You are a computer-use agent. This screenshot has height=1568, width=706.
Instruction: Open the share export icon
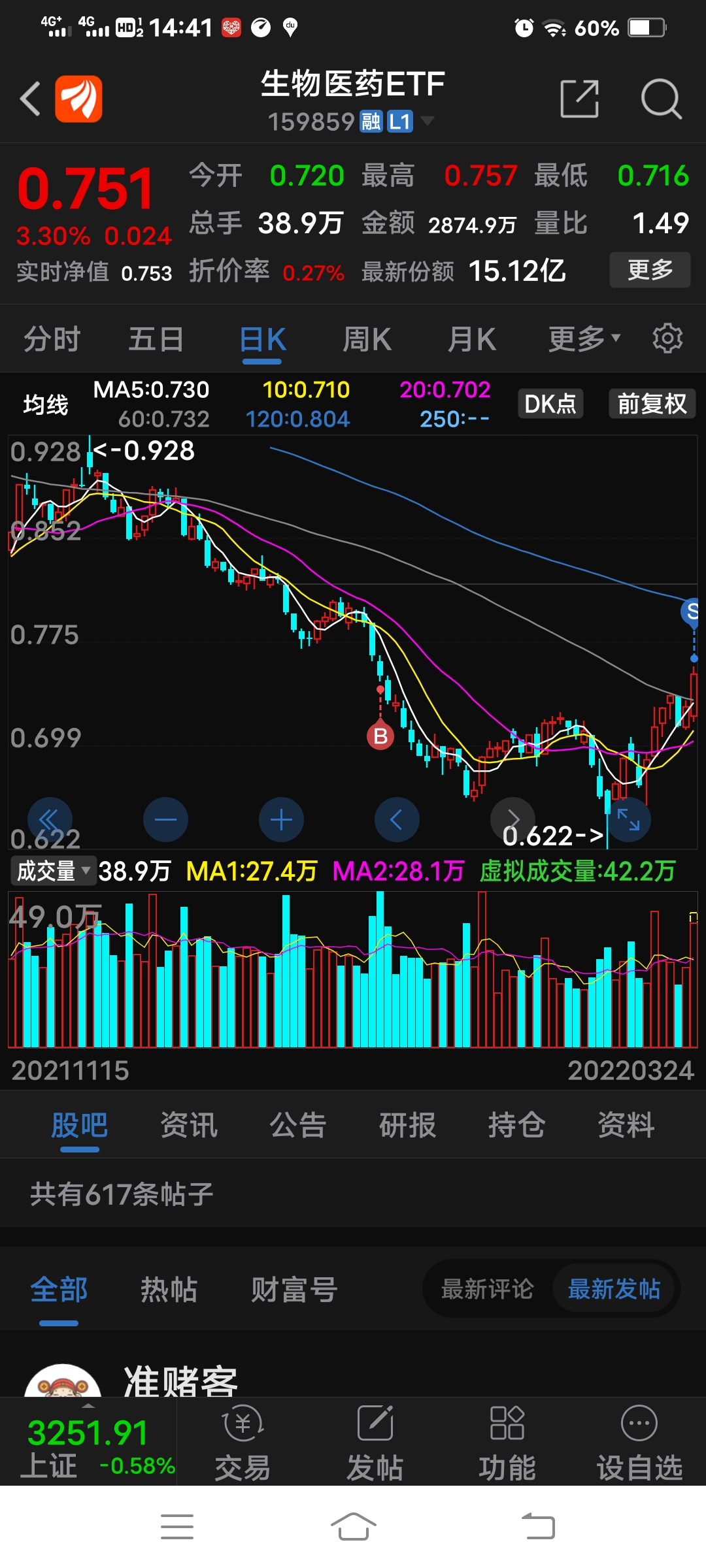point(580,99)
